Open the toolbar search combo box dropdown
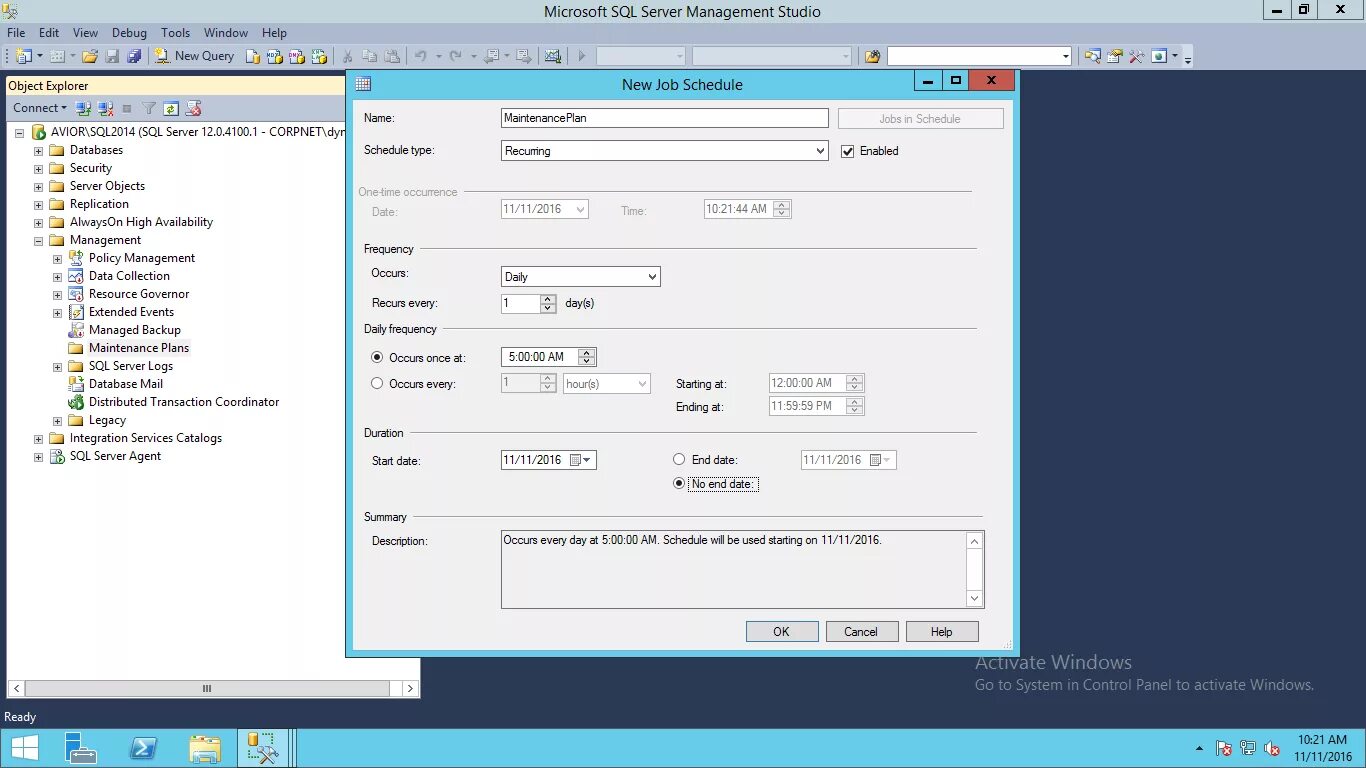Screen dimensions: 1366x768 click(1066, 56)
